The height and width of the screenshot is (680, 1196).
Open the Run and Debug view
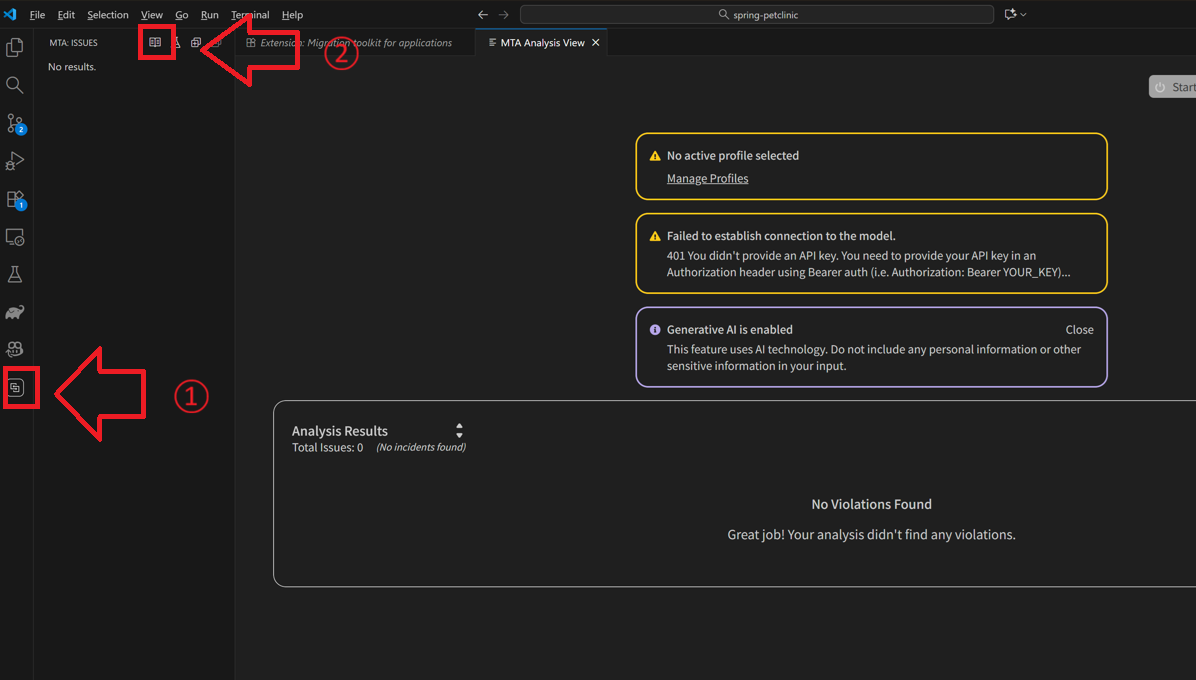coord(14,161)
